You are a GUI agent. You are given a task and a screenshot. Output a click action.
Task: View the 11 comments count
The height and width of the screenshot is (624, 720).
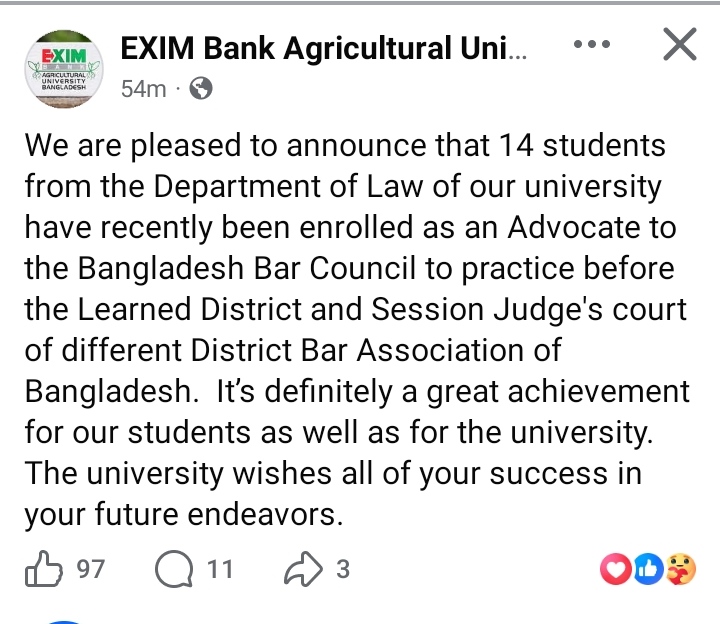(220, 569)
